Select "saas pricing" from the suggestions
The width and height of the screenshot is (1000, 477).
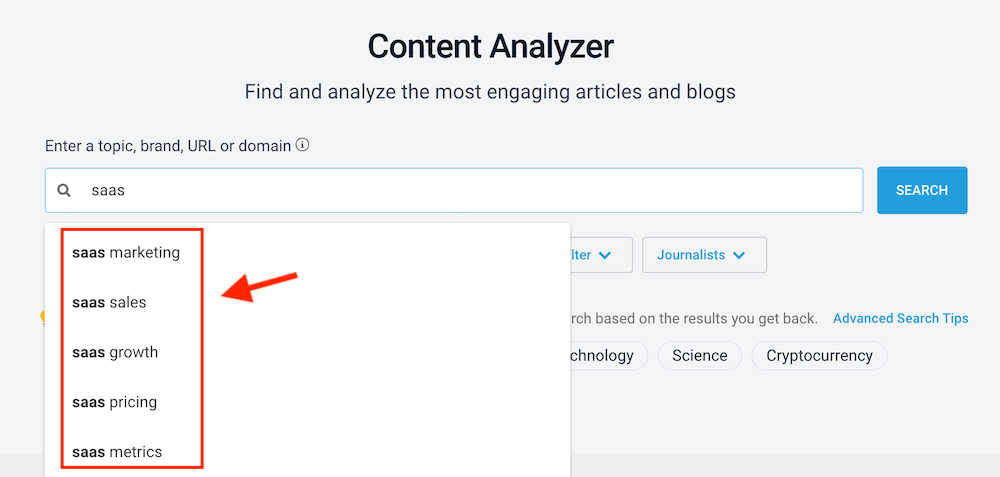[x=115, y=402]
